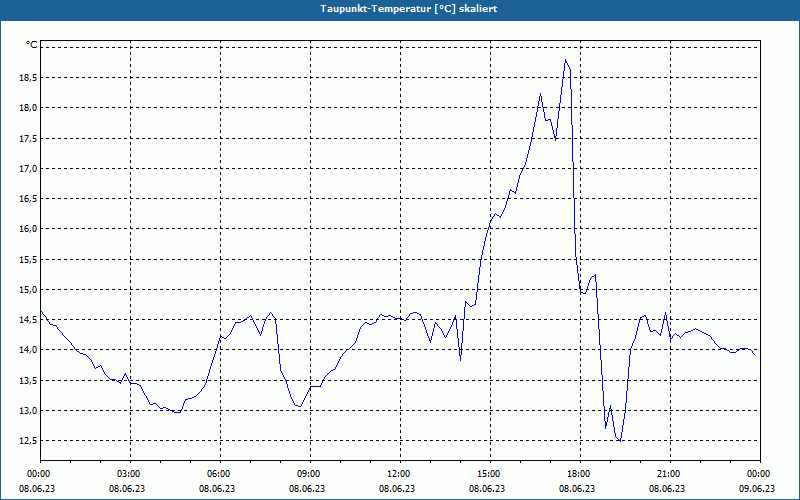Pick the '16,5' y-axis tick label
The image size is (800, 500).
click(29, 198)
